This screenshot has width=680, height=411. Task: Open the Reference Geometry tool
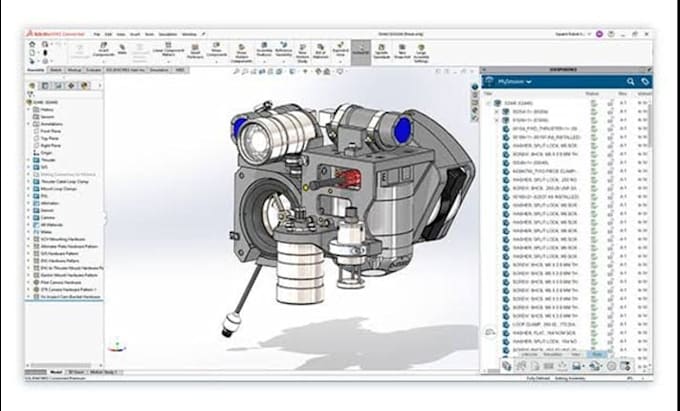tap(284, 49)
